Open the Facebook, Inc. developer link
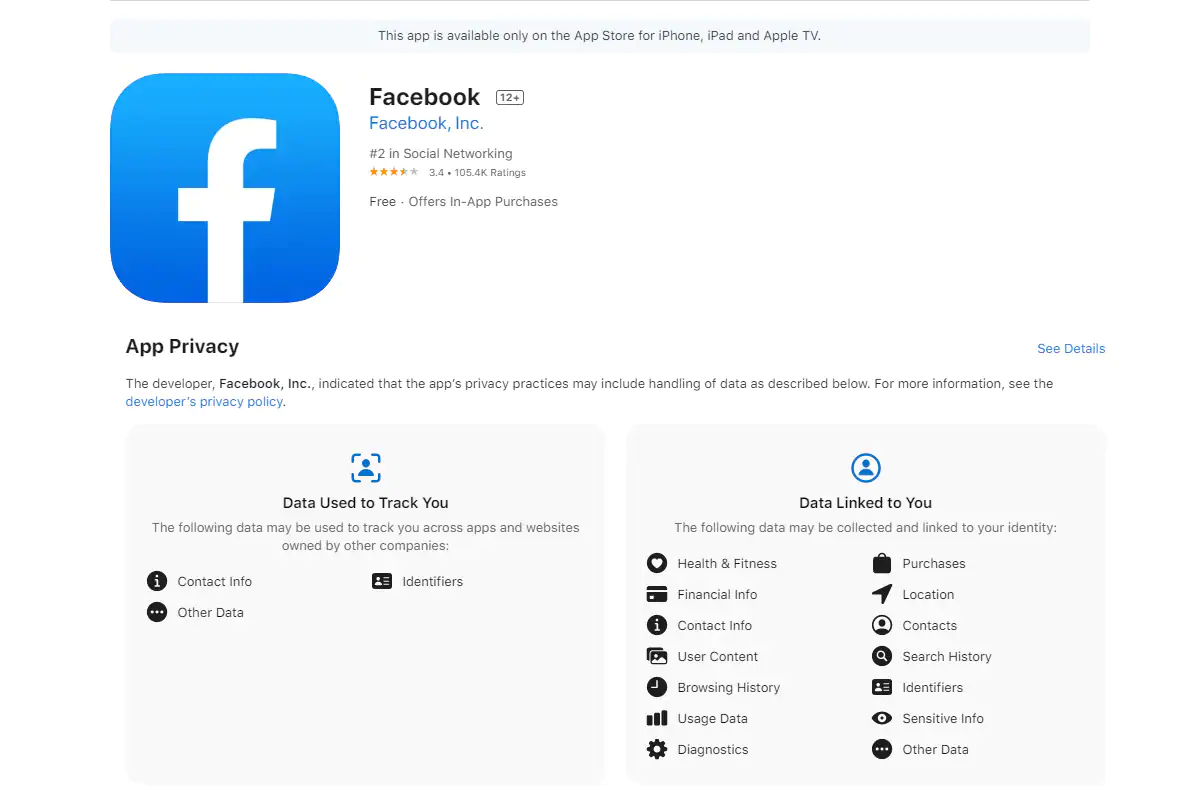Image resolution: width=1200 pixels, height=800 pixels. [426, 123]
